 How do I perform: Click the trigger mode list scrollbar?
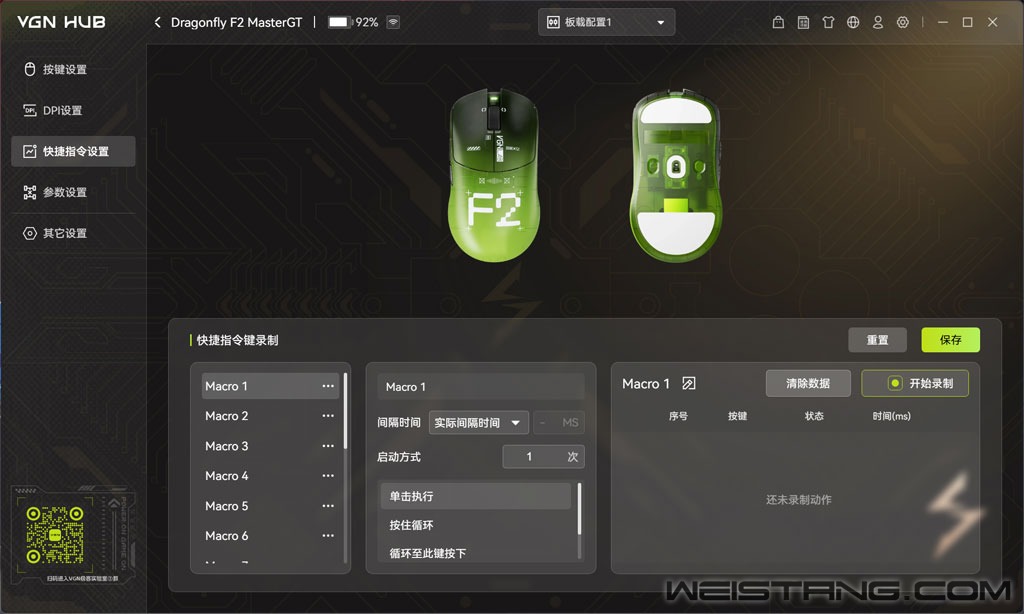click(x=579, y=509)
